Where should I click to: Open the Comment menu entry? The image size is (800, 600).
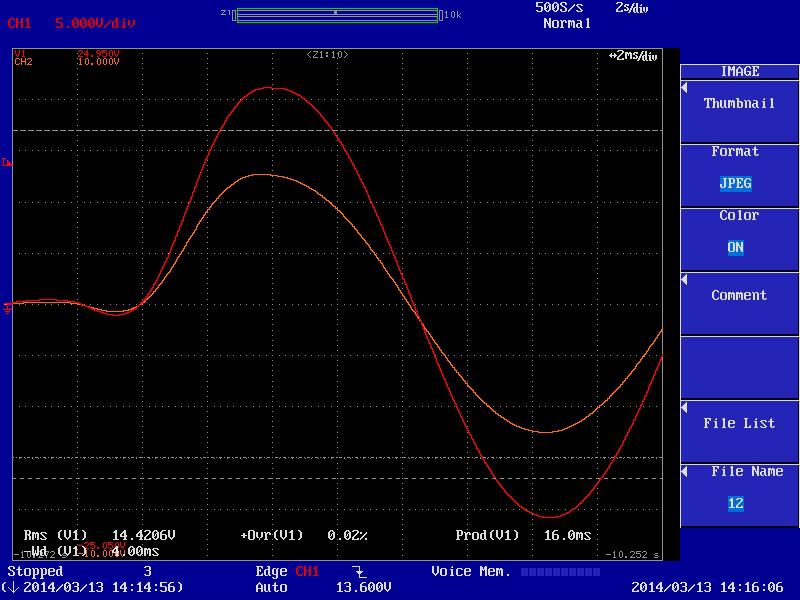click(x=739, y=296)
